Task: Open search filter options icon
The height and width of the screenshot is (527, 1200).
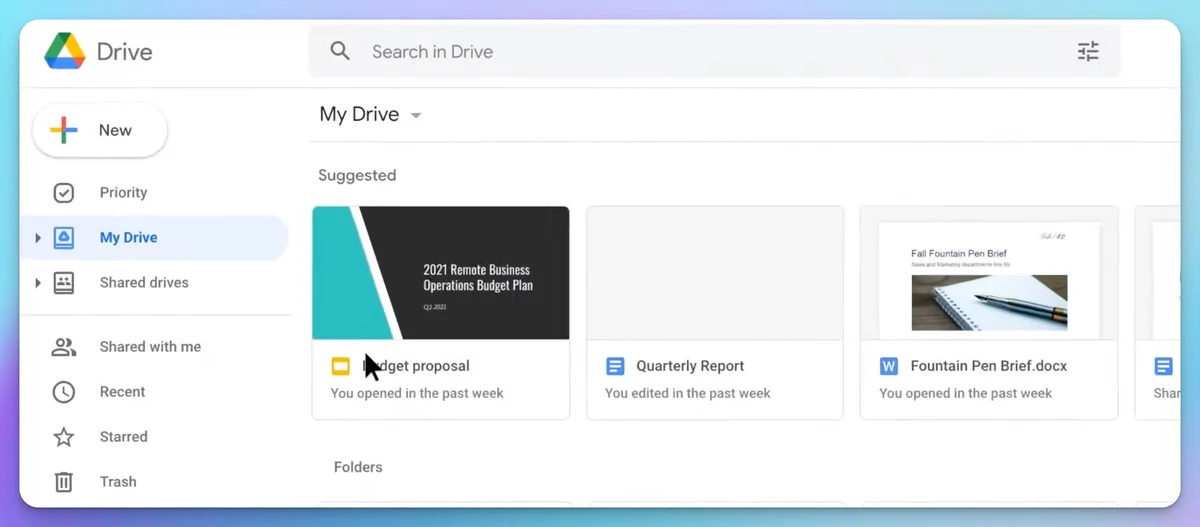Action: [x=1088, y=51]
